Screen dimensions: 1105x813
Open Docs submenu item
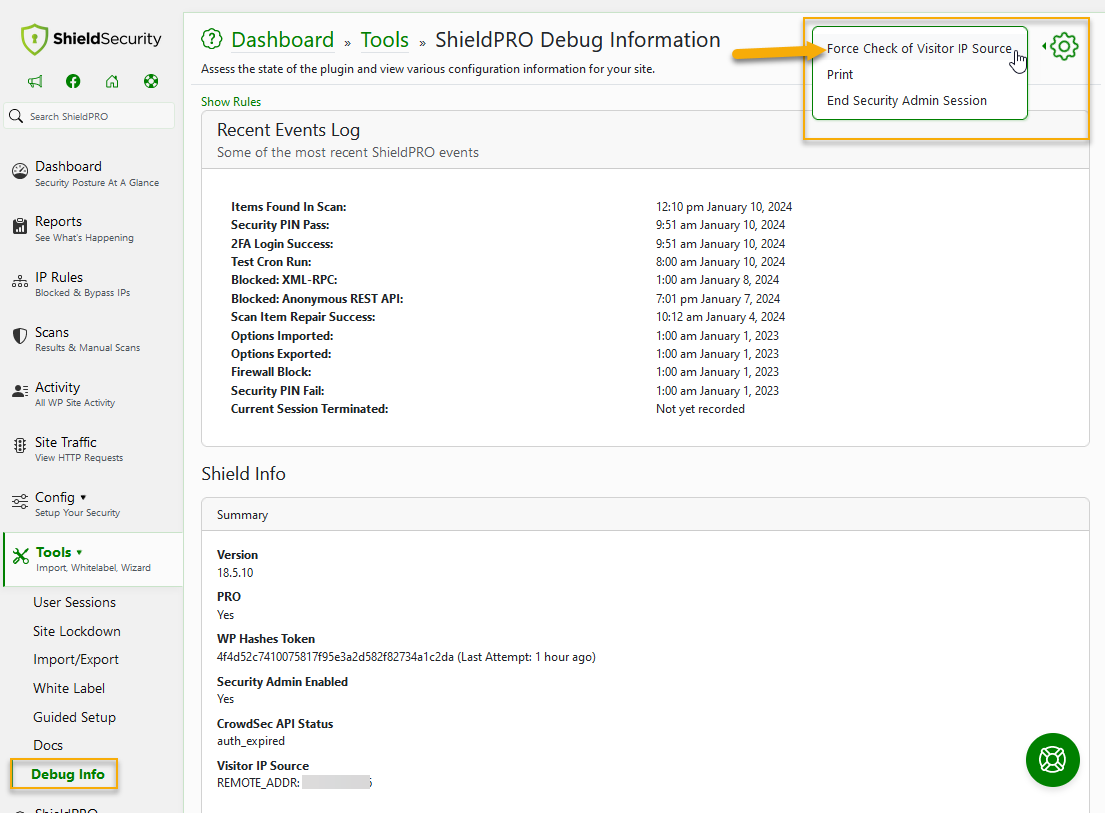[48, 745]
